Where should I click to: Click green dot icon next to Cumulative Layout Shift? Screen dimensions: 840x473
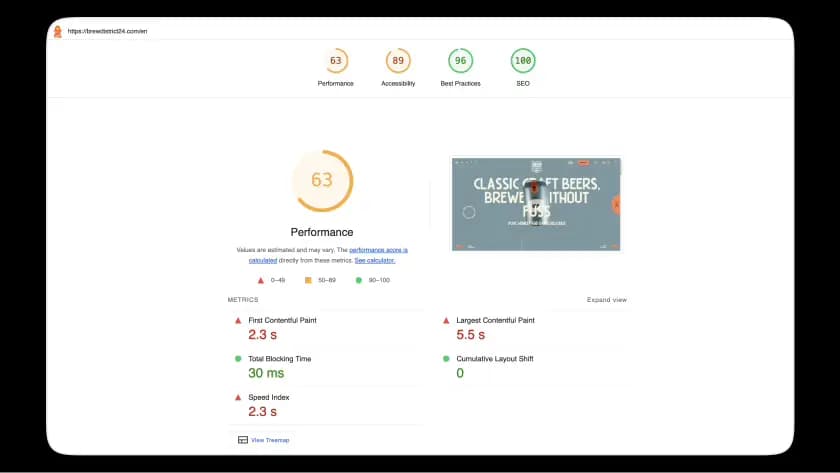pyautogui.click(x=446, y=359)
